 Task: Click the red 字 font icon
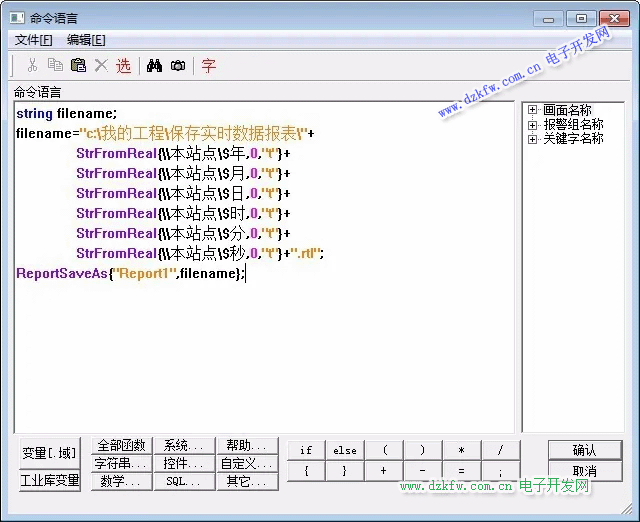208,66
